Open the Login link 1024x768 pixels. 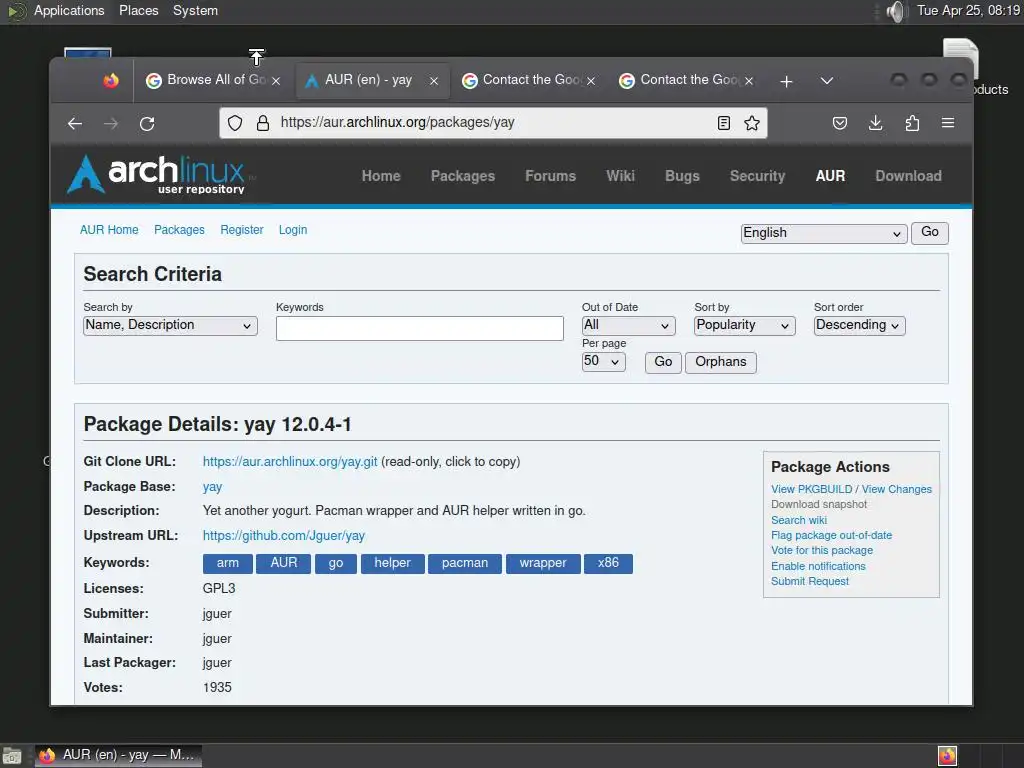click(293, 230)
